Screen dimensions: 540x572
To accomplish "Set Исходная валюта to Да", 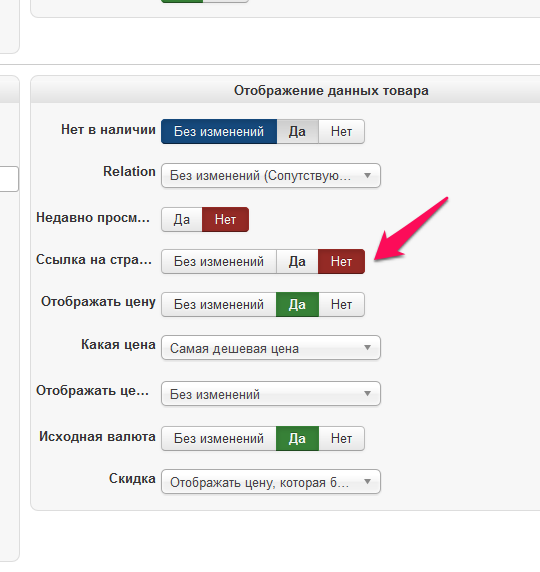I will 297,438.
